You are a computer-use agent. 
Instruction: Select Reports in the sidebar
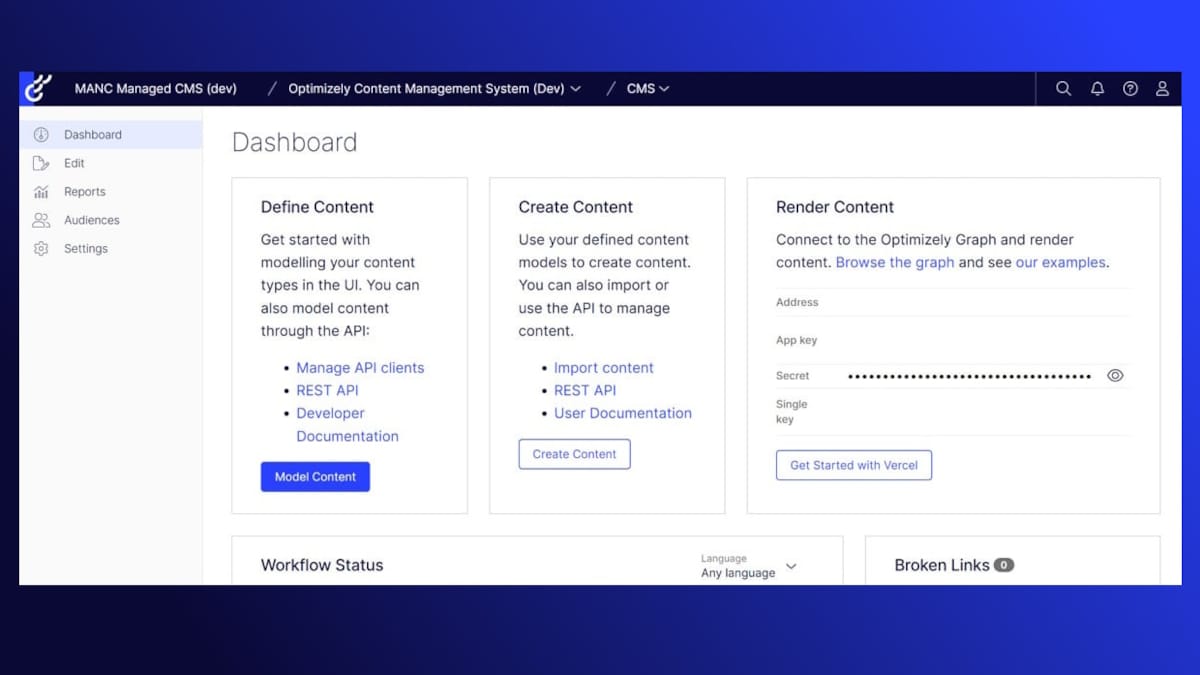coord(111,192)
